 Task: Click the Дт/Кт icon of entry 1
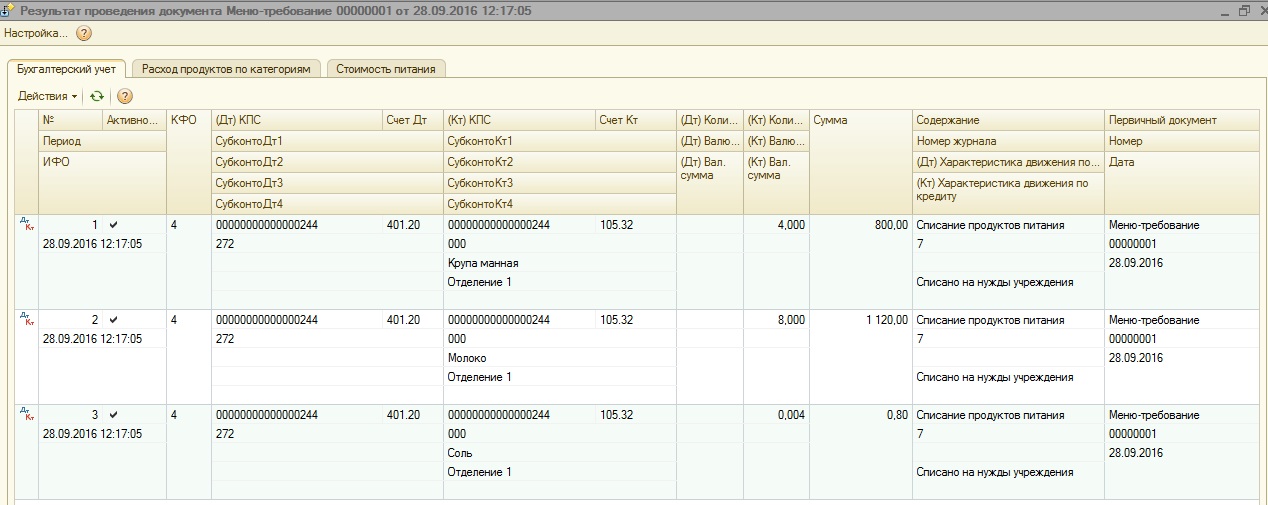pyautogui.click(x=28, y=225)
